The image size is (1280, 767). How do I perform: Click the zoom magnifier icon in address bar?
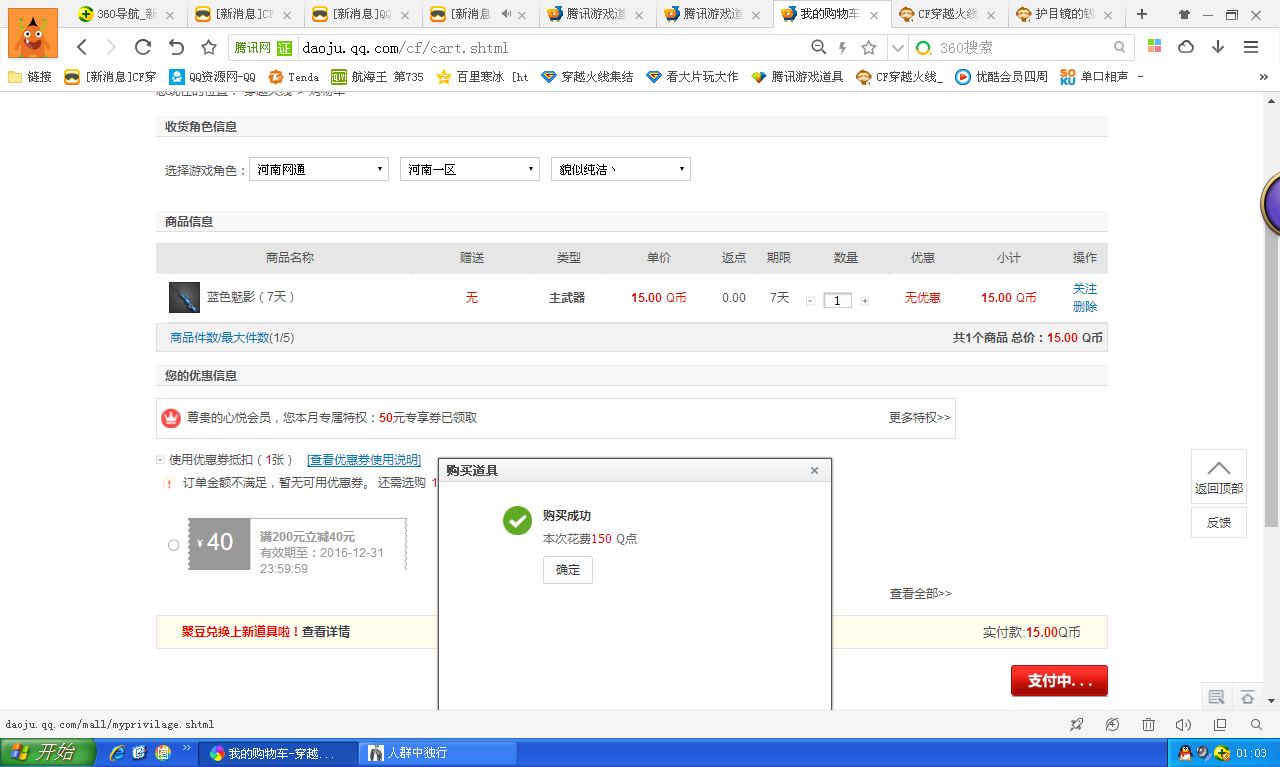tap(819, 47)
